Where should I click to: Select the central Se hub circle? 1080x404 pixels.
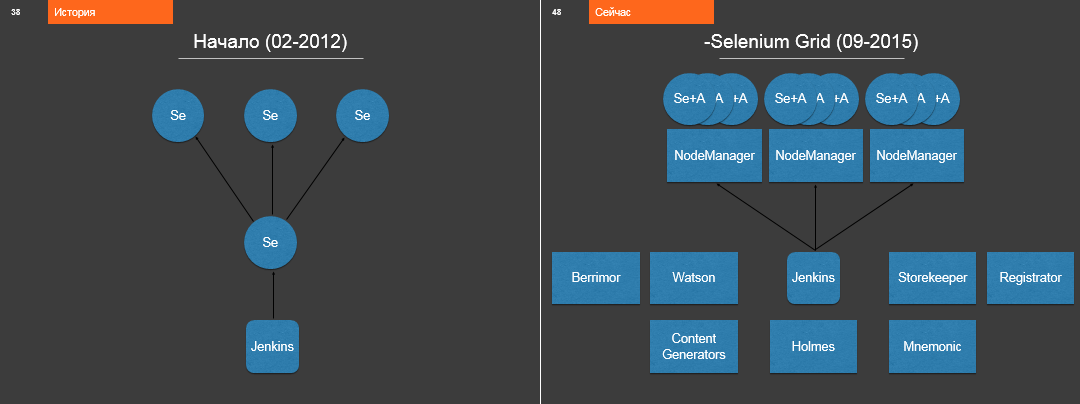pyautogui.click(x=270, y=242)
